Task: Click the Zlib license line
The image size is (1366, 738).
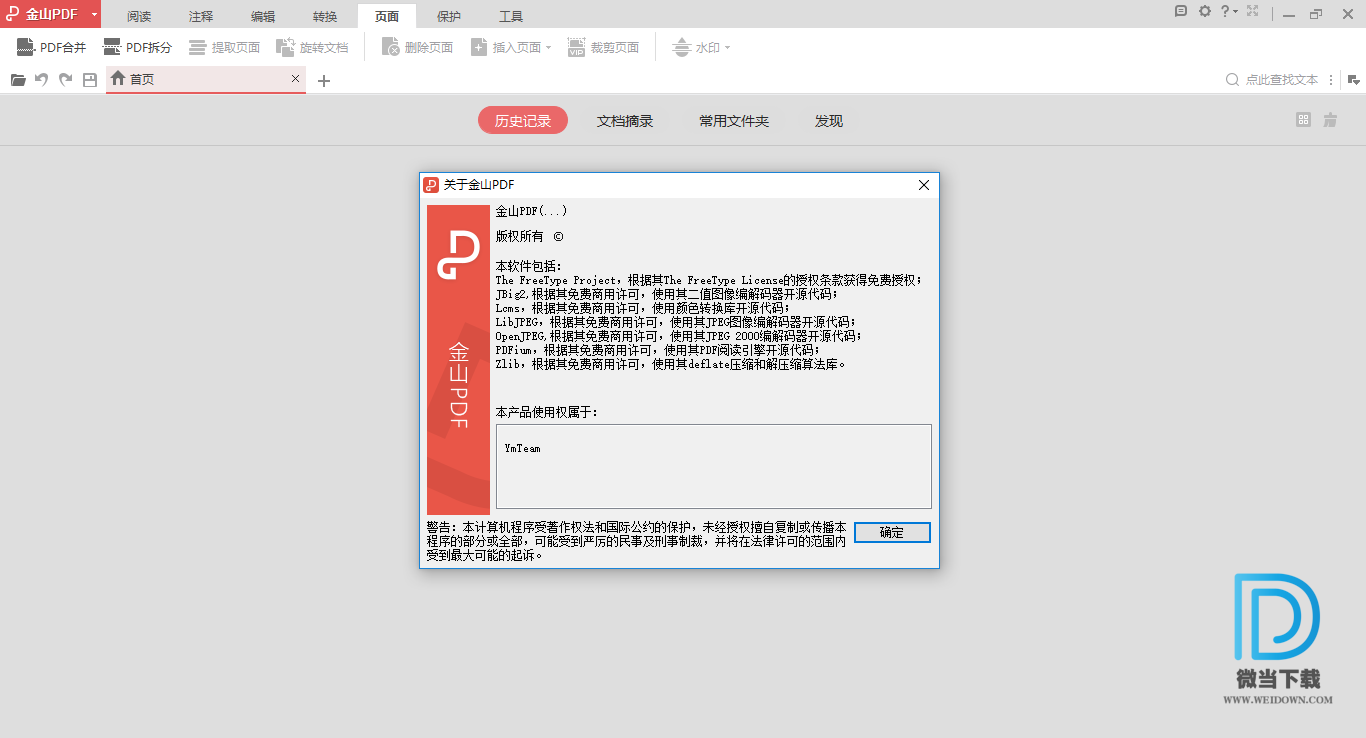Action: (x=671, y=365)
